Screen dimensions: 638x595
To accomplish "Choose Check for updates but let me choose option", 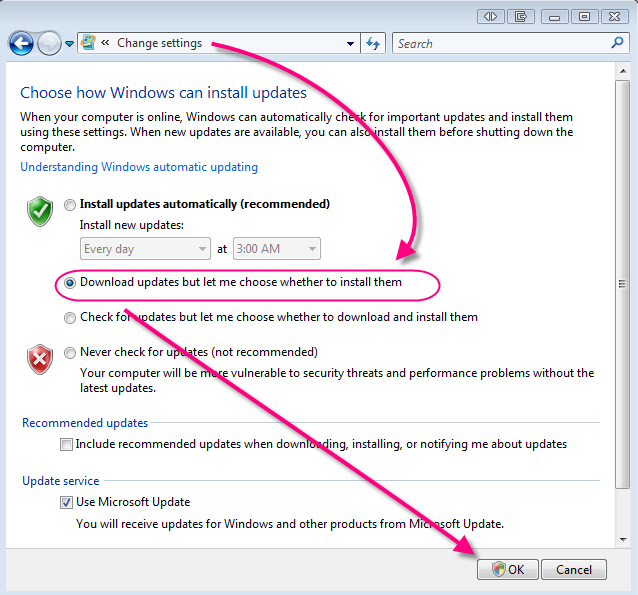I will (69, 318).
